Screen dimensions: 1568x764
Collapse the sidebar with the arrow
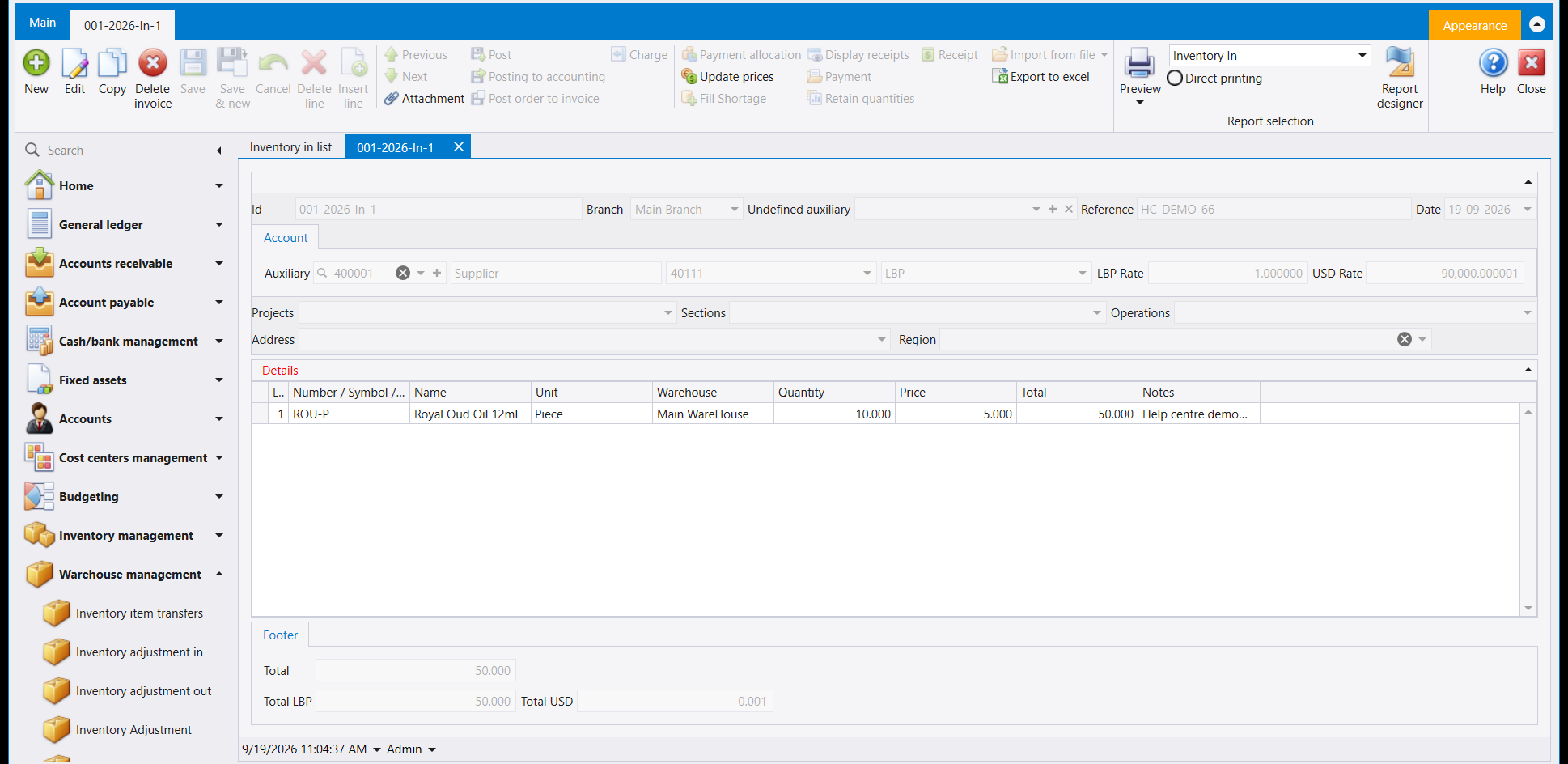(219, 151)
